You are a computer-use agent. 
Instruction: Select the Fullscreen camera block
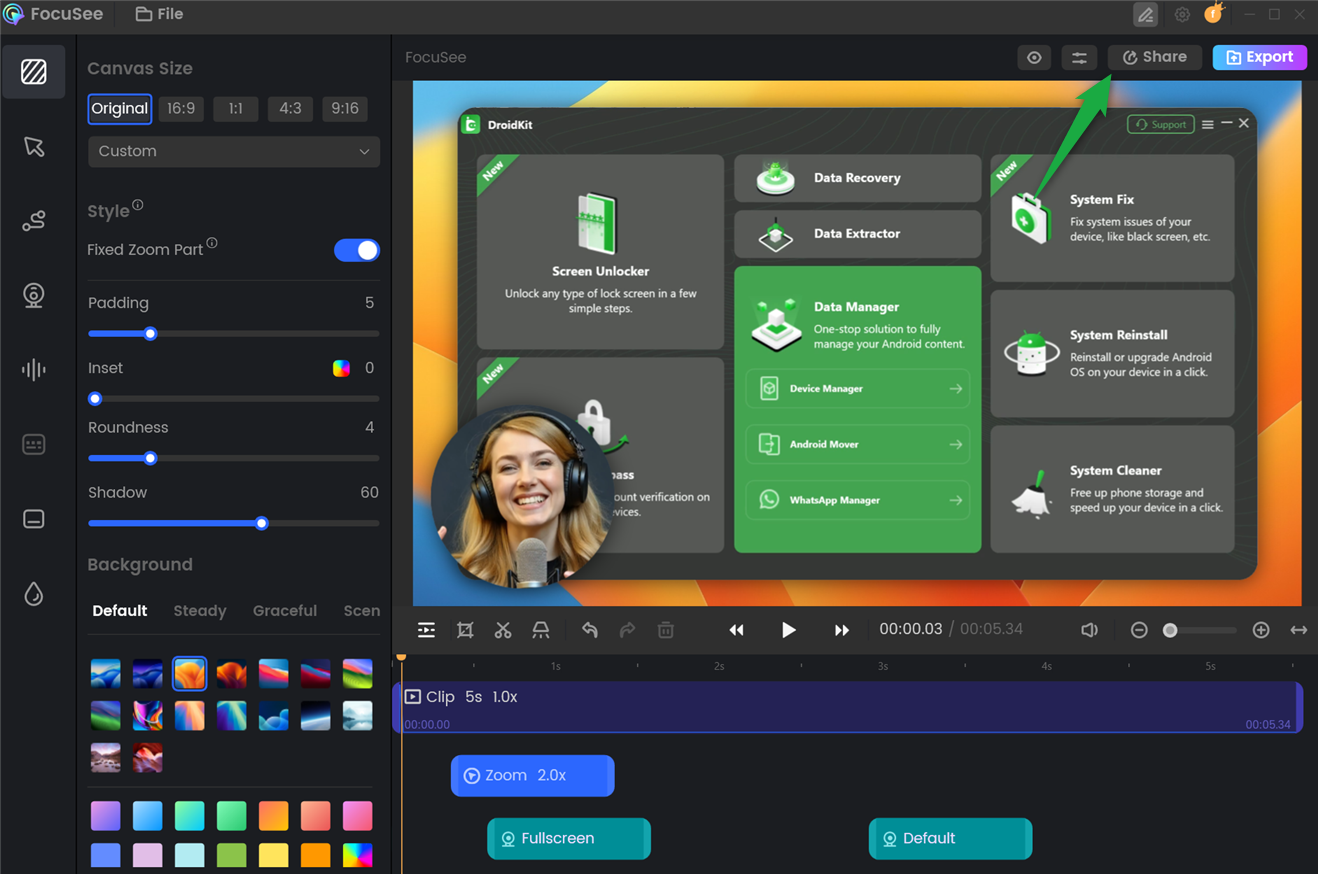(x=569, y=839)
